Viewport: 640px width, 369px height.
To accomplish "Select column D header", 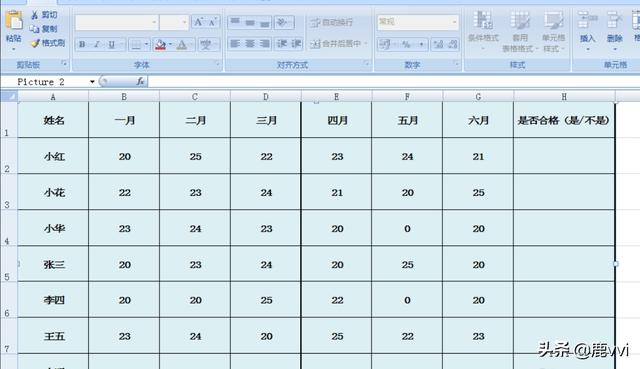I will (266, 97).
